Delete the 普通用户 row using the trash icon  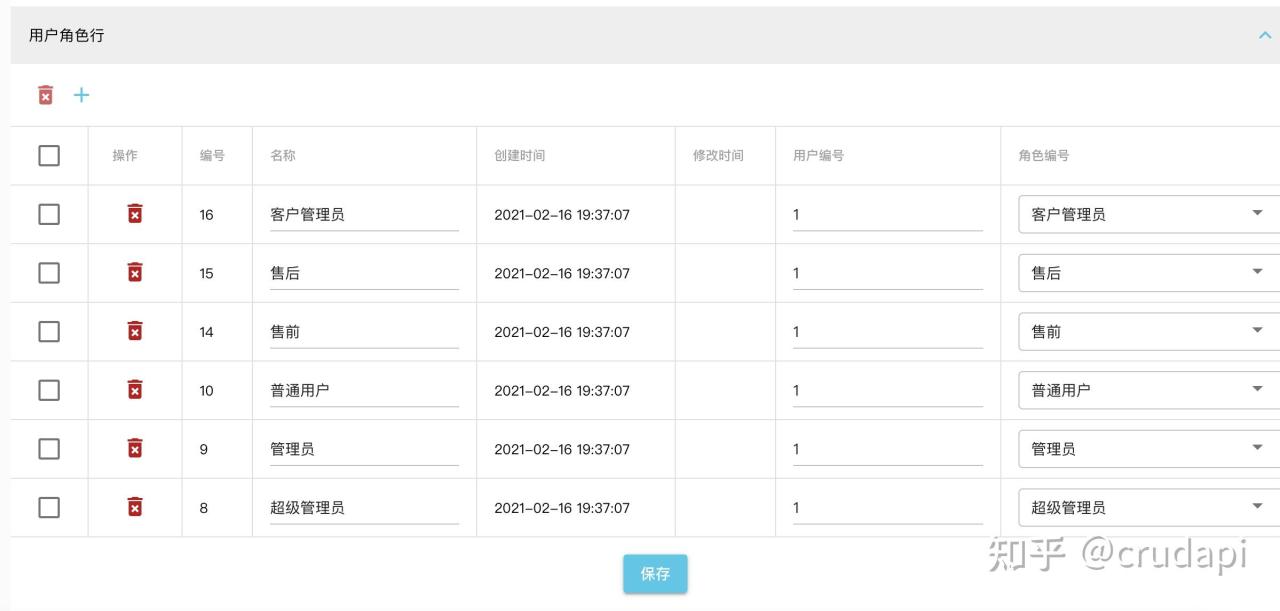(x=135, y=390)
